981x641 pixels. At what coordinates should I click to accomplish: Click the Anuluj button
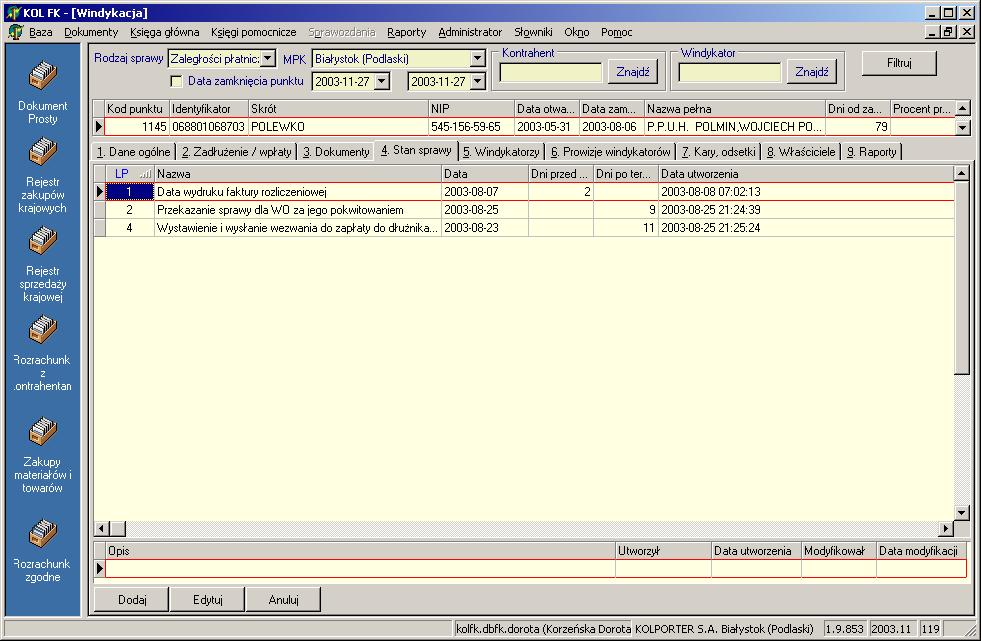click(x=283, y=600)
